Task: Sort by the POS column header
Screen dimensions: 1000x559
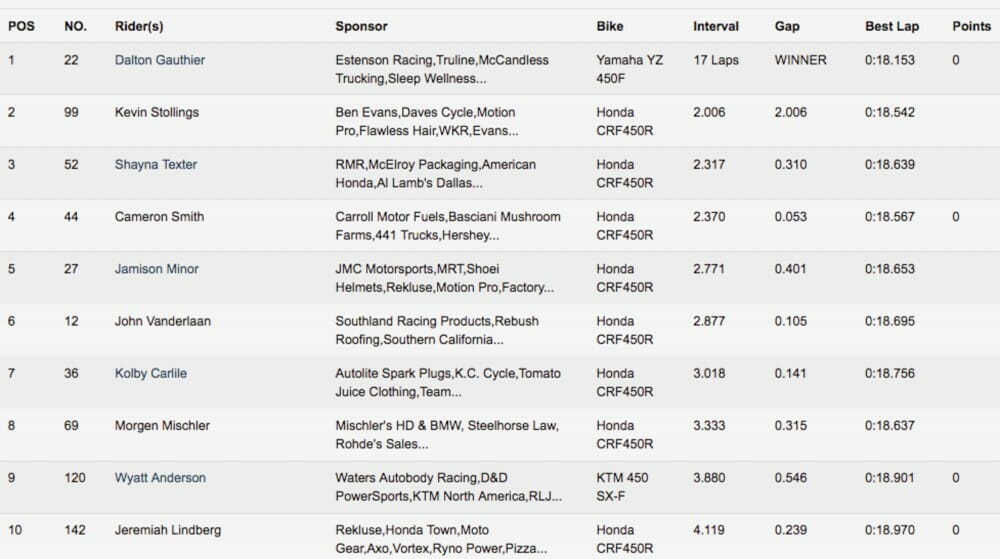Action: (x=21, y=26)
